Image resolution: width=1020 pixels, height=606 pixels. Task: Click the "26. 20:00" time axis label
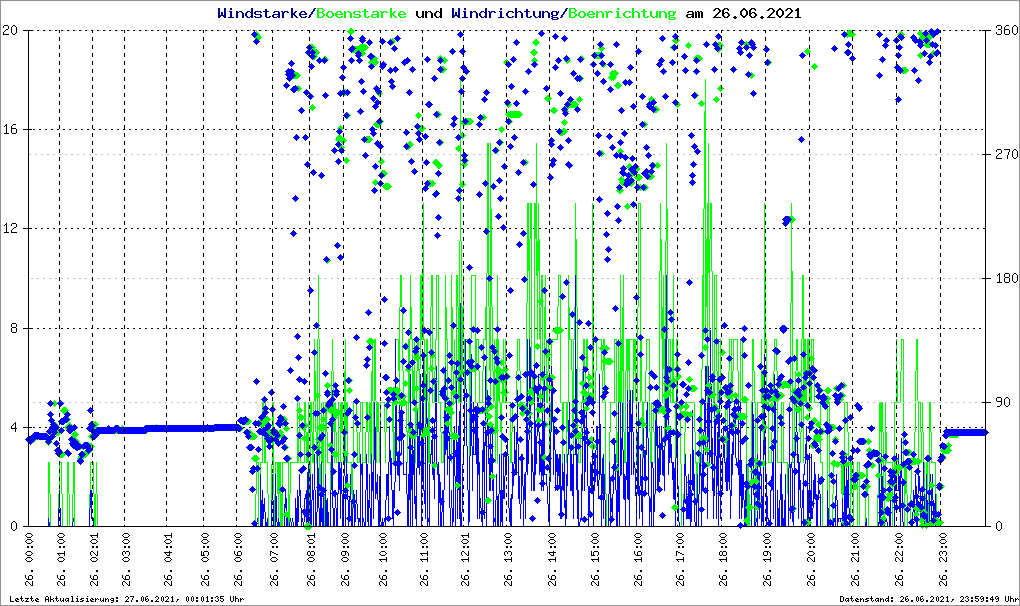[811, 559]
